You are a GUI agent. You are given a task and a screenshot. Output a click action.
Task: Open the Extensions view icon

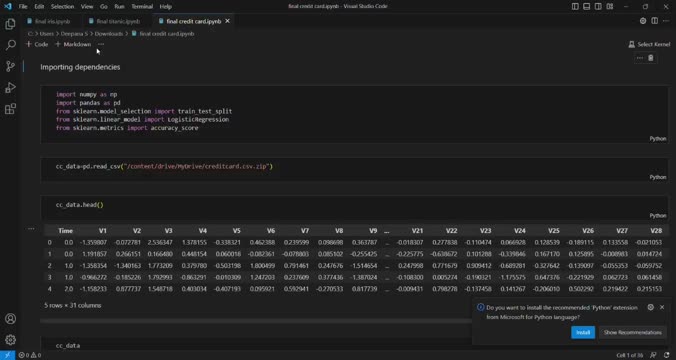[10, 109]
